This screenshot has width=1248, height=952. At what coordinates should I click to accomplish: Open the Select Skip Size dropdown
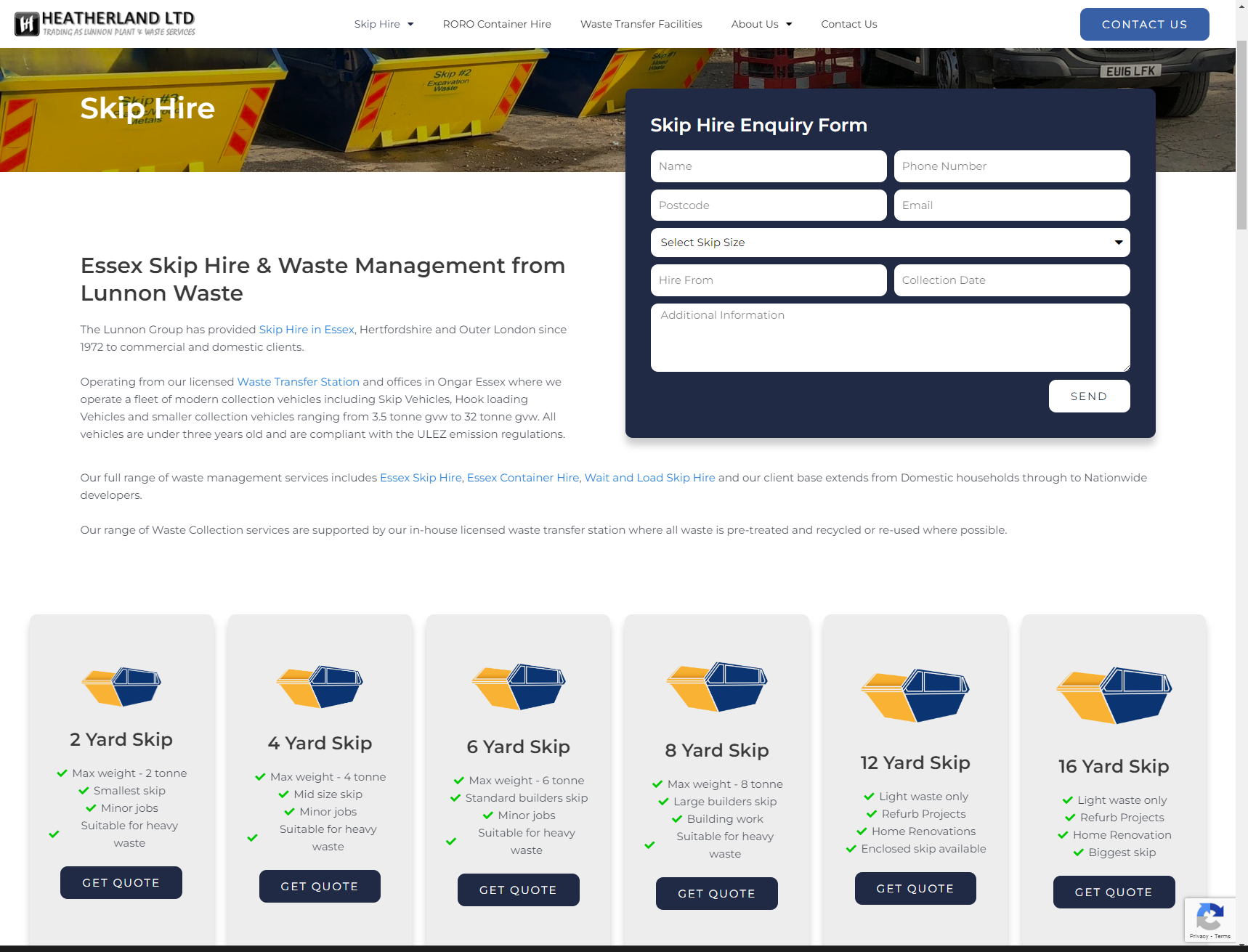pyautogui.click(x=890, y=243)
